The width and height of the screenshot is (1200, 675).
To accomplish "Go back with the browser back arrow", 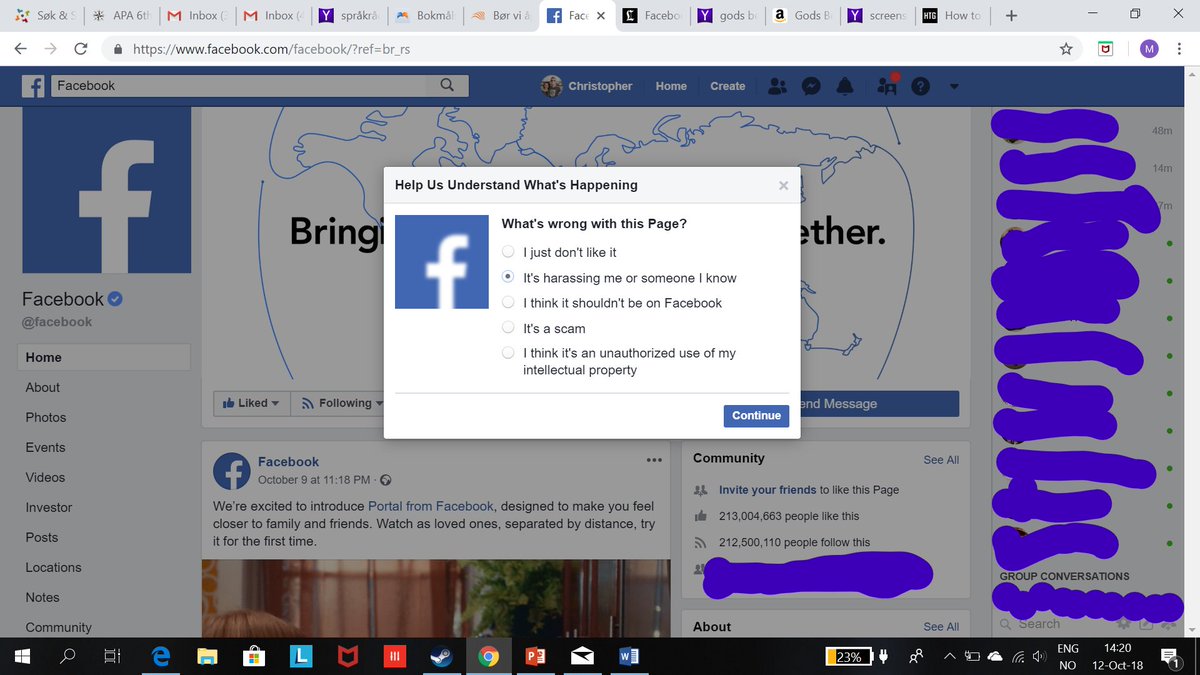I will [x=21, y=48].
